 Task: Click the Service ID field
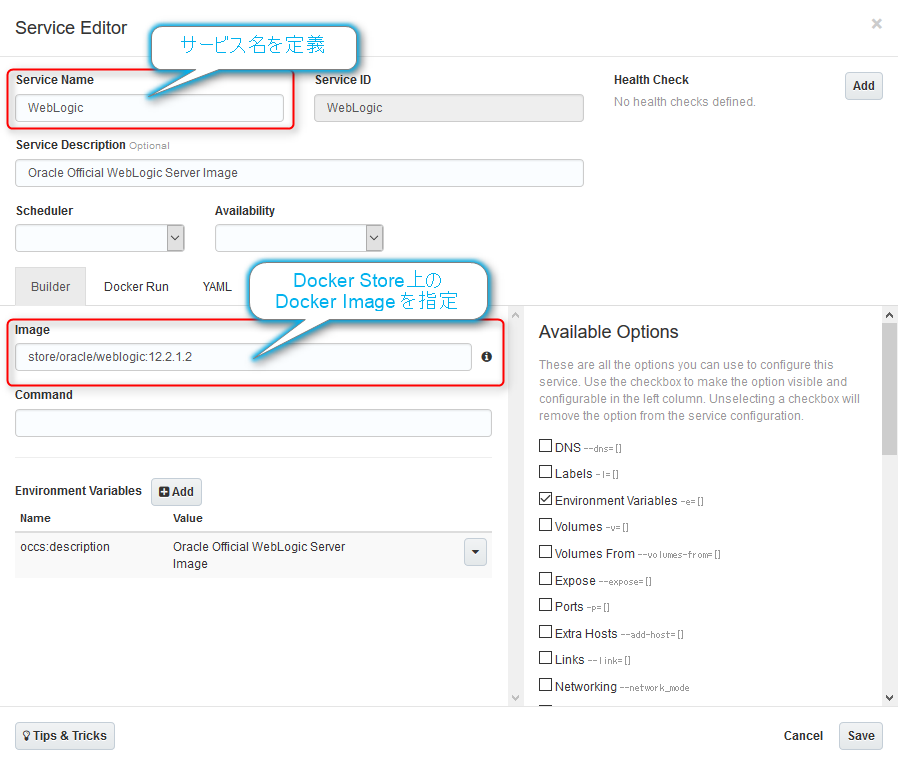tap(449, 108)
